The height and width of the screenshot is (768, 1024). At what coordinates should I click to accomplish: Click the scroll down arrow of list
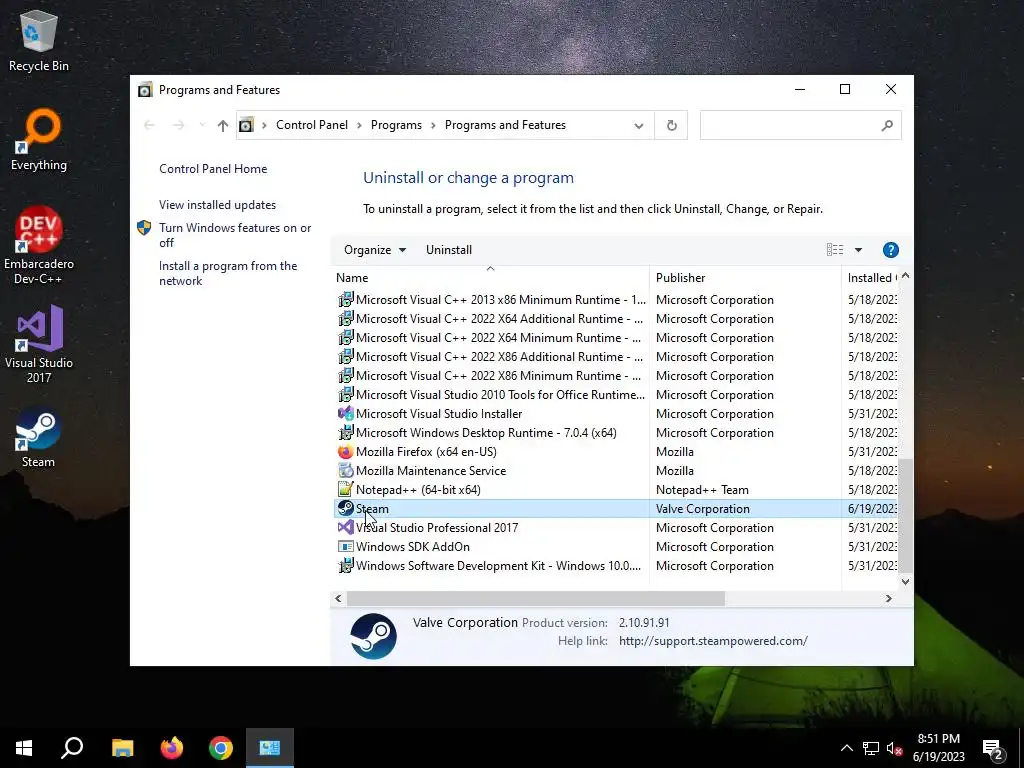(905, 581)
